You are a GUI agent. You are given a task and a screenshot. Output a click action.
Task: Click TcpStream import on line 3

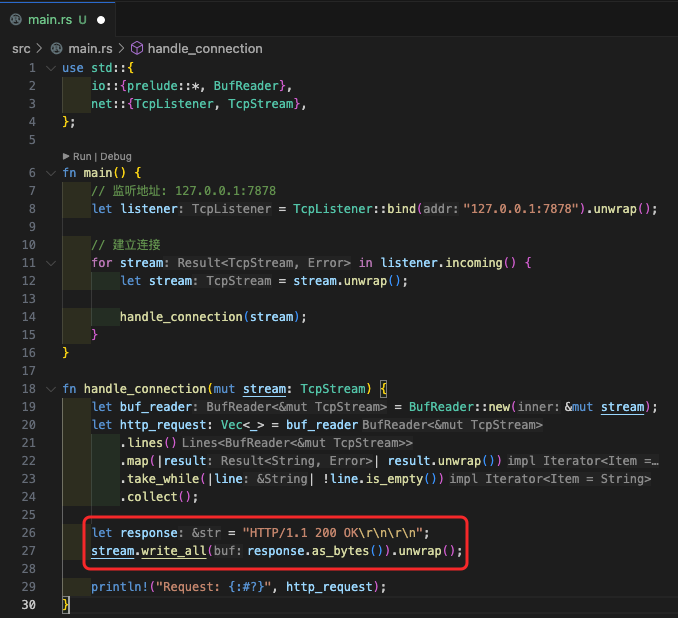tap(261, 104)
